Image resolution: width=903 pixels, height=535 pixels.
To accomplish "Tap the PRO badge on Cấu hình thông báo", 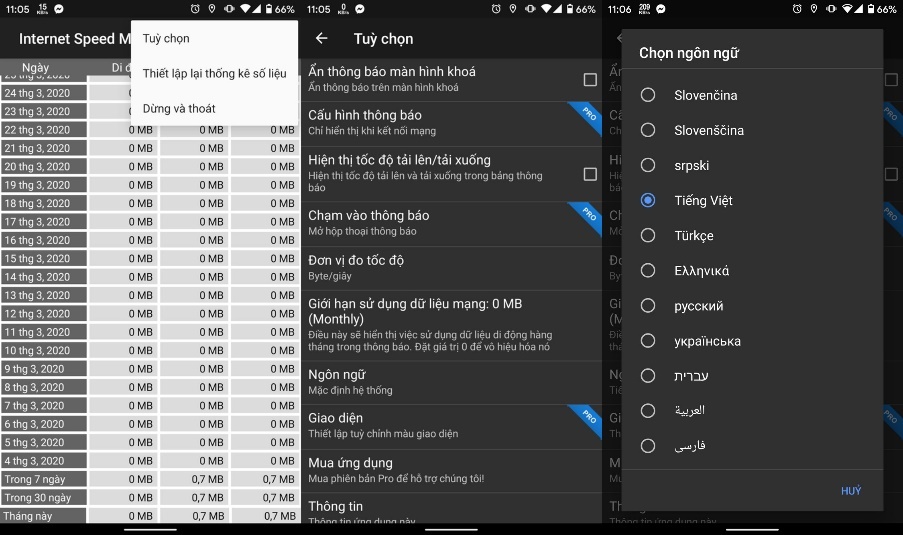I will (588, 114).
